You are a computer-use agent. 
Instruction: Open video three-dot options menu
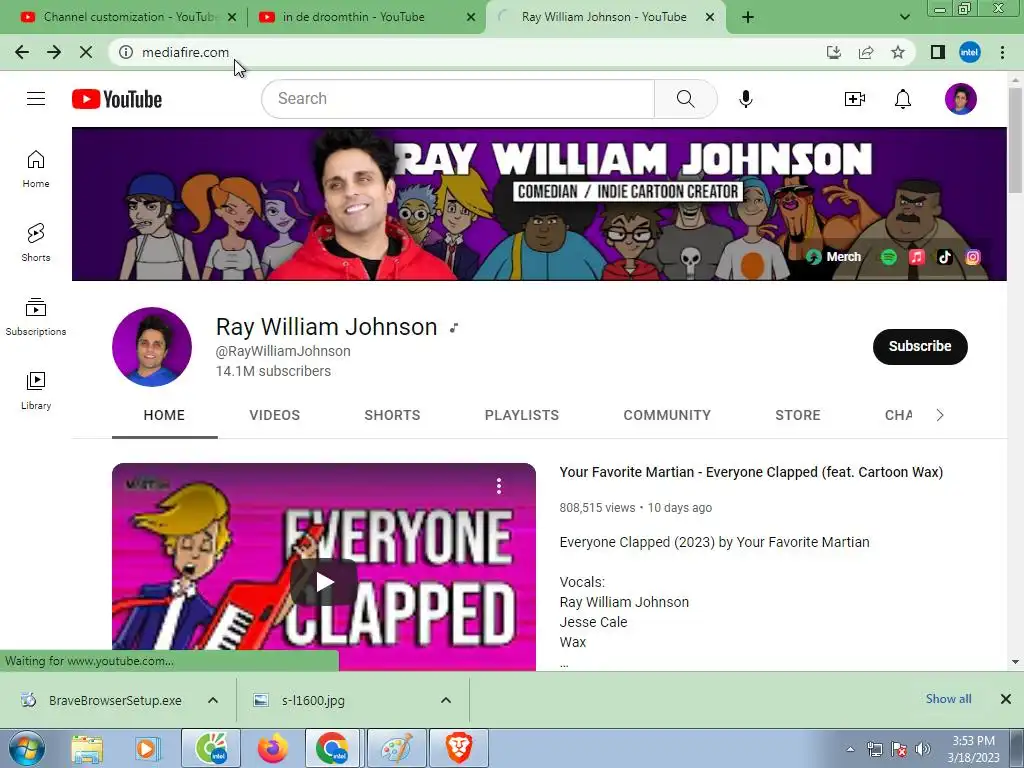click(499, 486)
